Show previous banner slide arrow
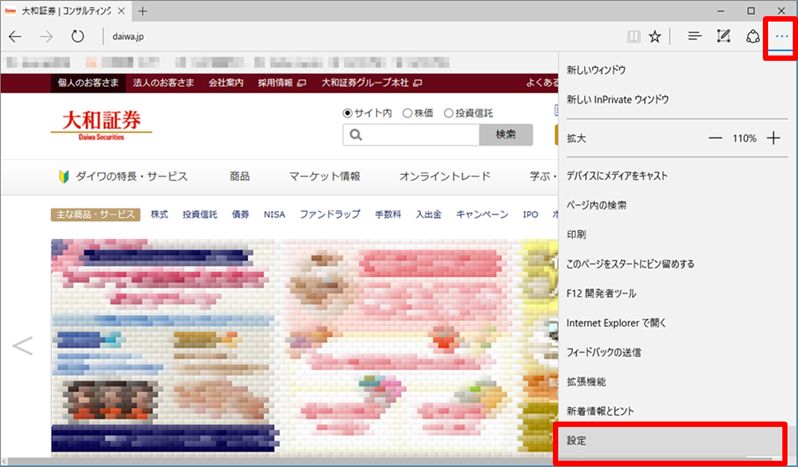 tap(22, 346)
